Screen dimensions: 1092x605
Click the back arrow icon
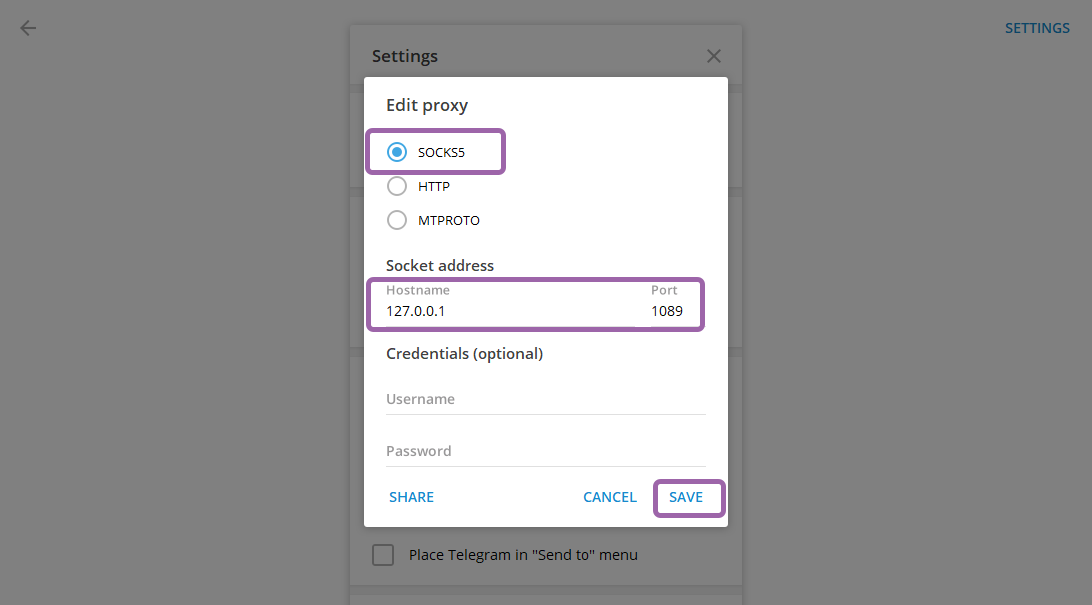pyautogui.click(x=28, y=28)
